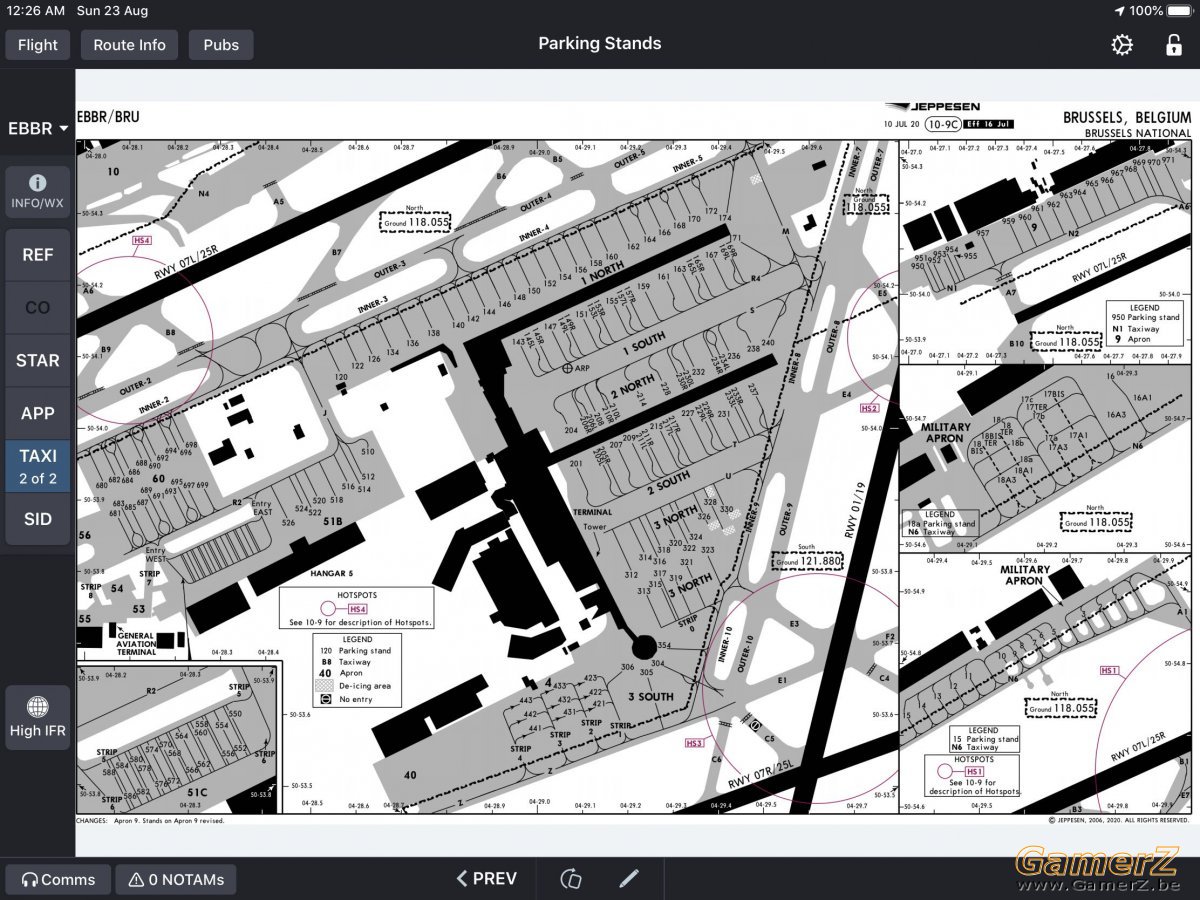Tap the GENERAL AVIATION TERMINAL label
Screen dimensions: 1200x900
pyautogui.click(x=138, y=643)
